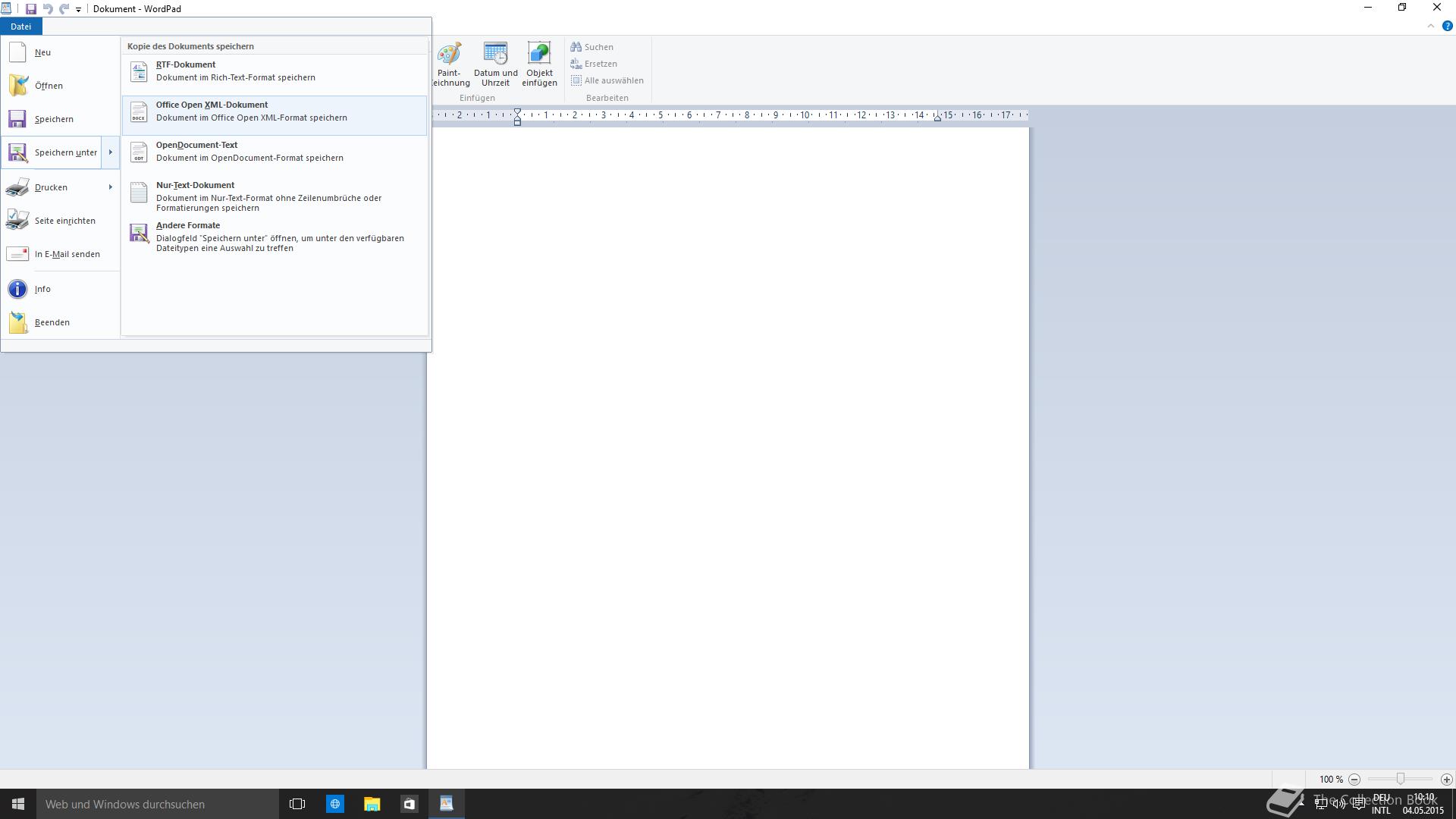Click the Info circle icon
The width and height of the screenshot is (1456, 819).
tap(17, 289)
